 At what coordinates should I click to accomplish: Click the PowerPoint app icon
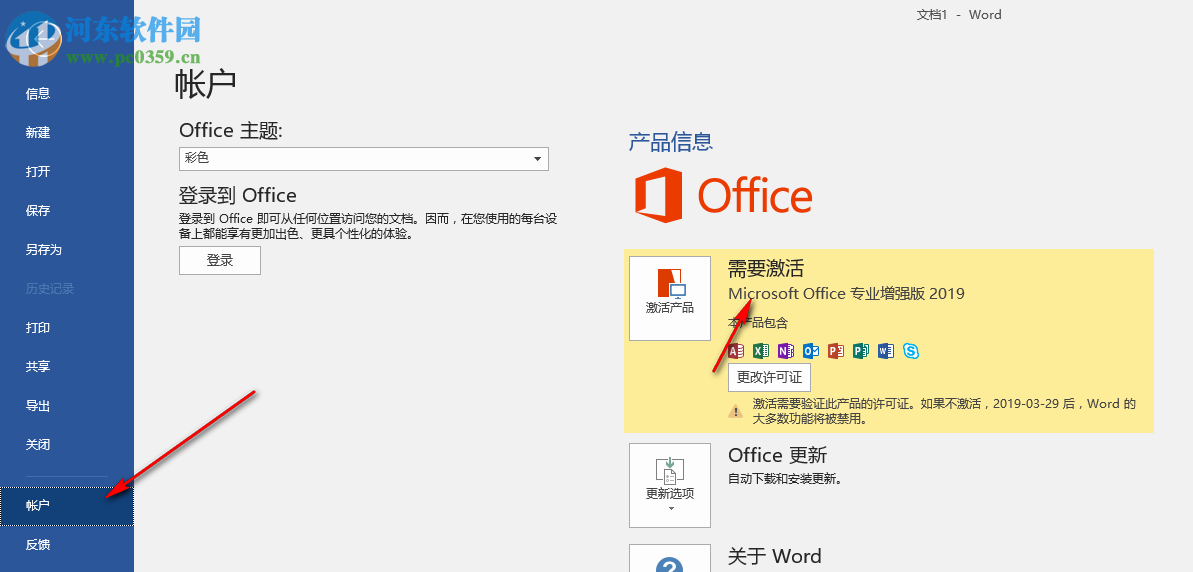tap(836, 351)
